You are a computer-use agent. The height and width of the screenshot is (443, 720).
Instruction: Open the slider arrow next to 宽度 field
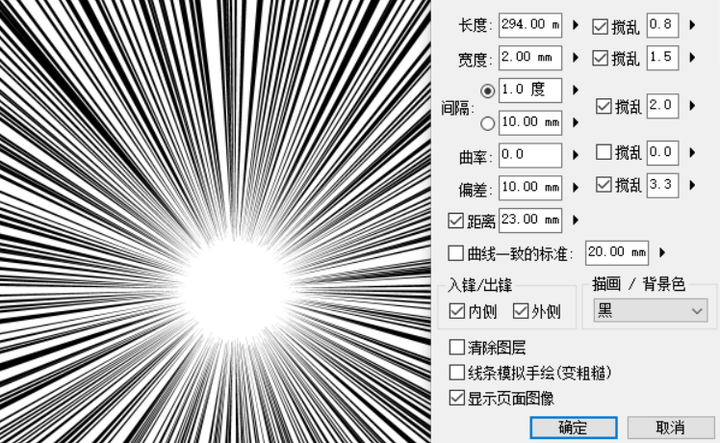point(575,58)
